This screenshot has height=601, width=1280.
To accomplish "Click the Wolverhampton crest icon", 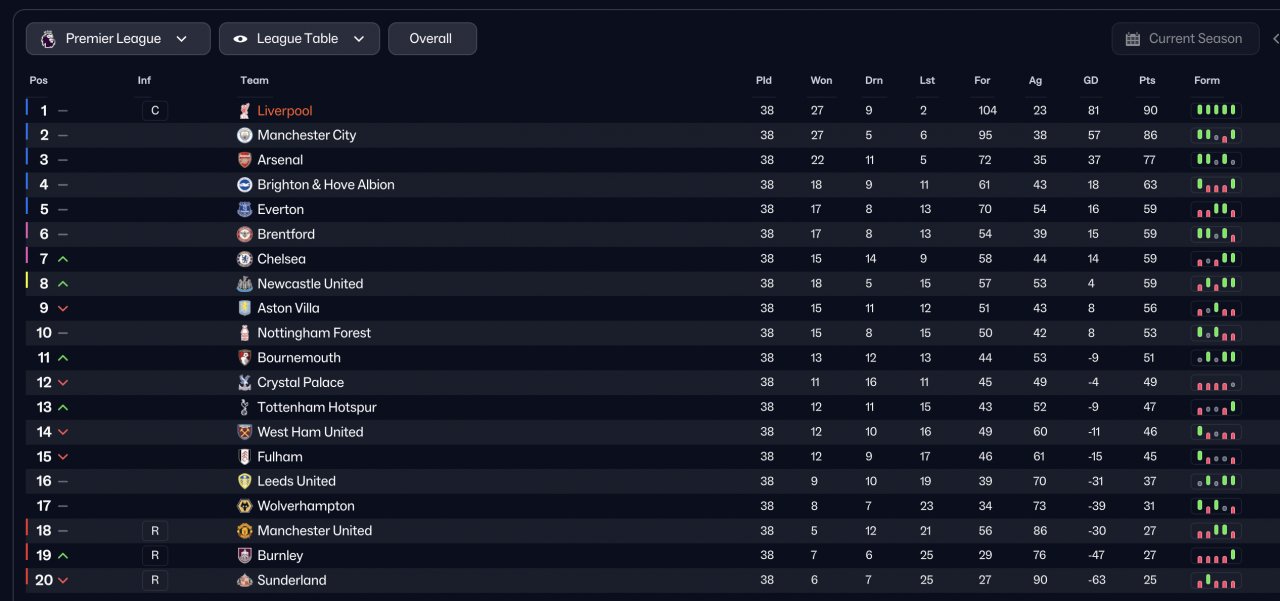I will pos(245,506).
